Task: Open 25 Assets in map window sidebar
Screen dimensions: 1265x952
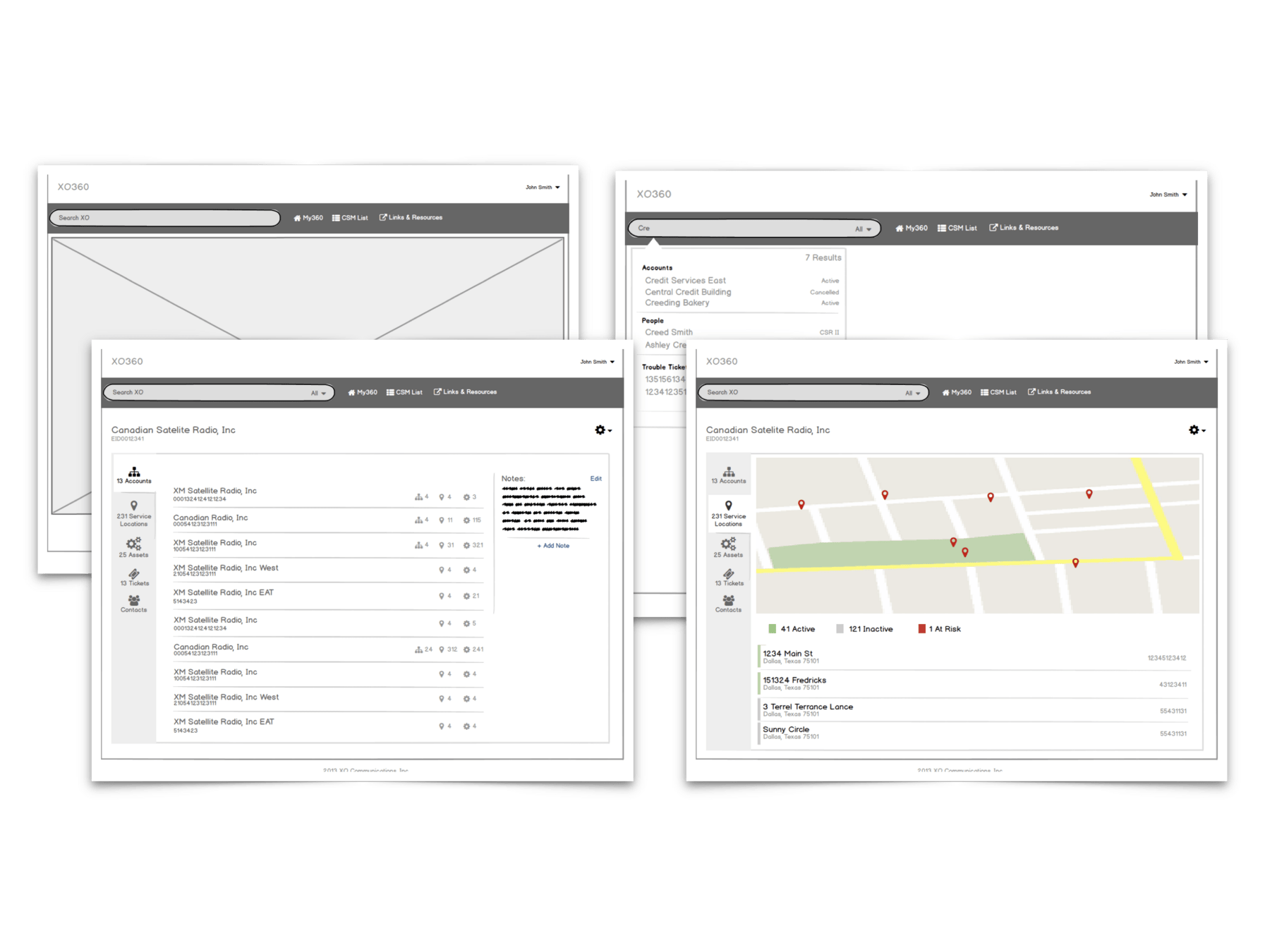Action: click(x=728, y=548)
